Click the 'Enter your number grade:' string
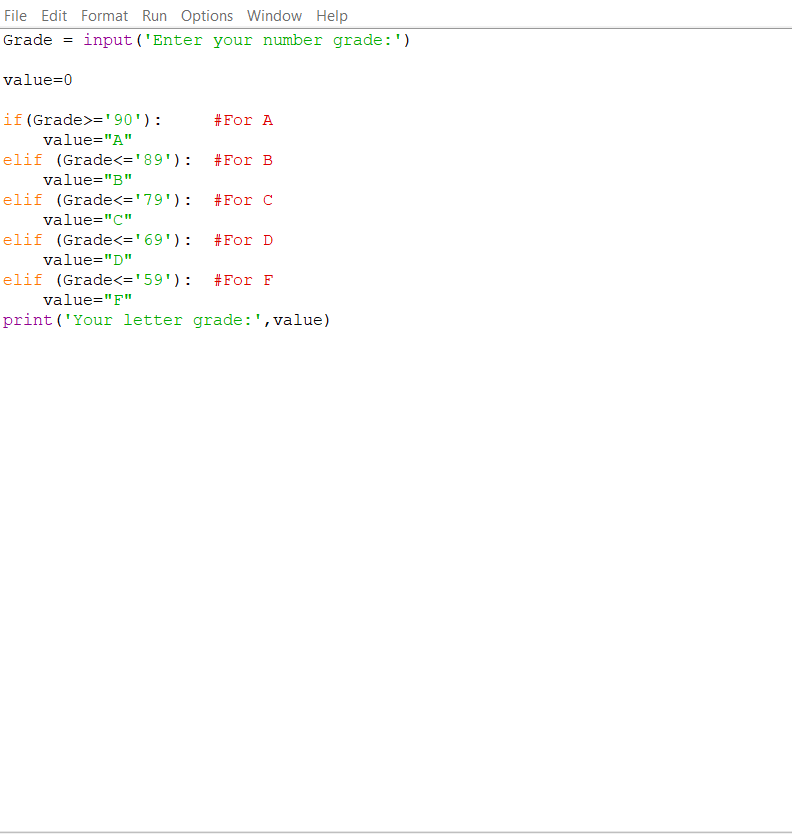This screenshot has width=792, height=834. point(272,40)
